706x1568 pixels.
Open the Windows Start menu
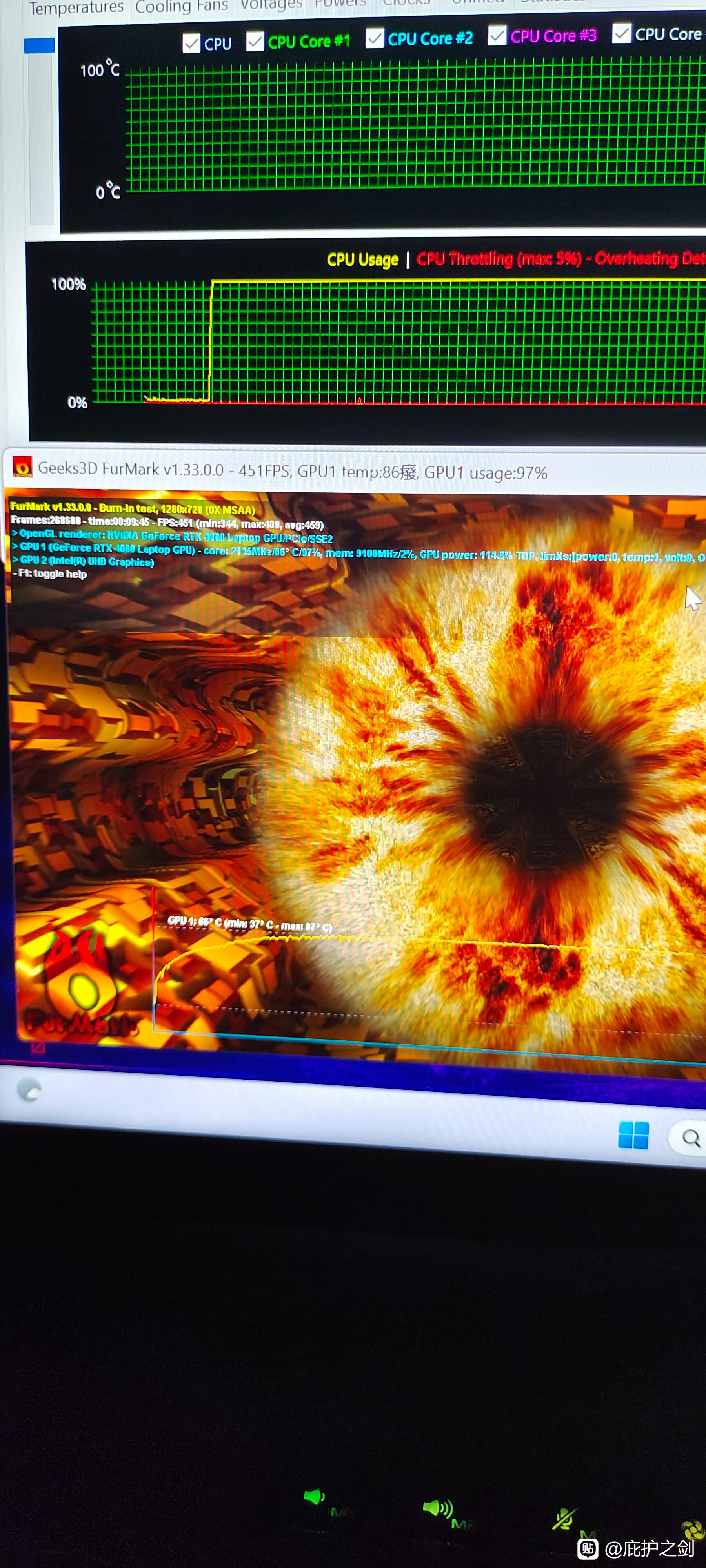pyautogui.click(x=633, y=1134)
